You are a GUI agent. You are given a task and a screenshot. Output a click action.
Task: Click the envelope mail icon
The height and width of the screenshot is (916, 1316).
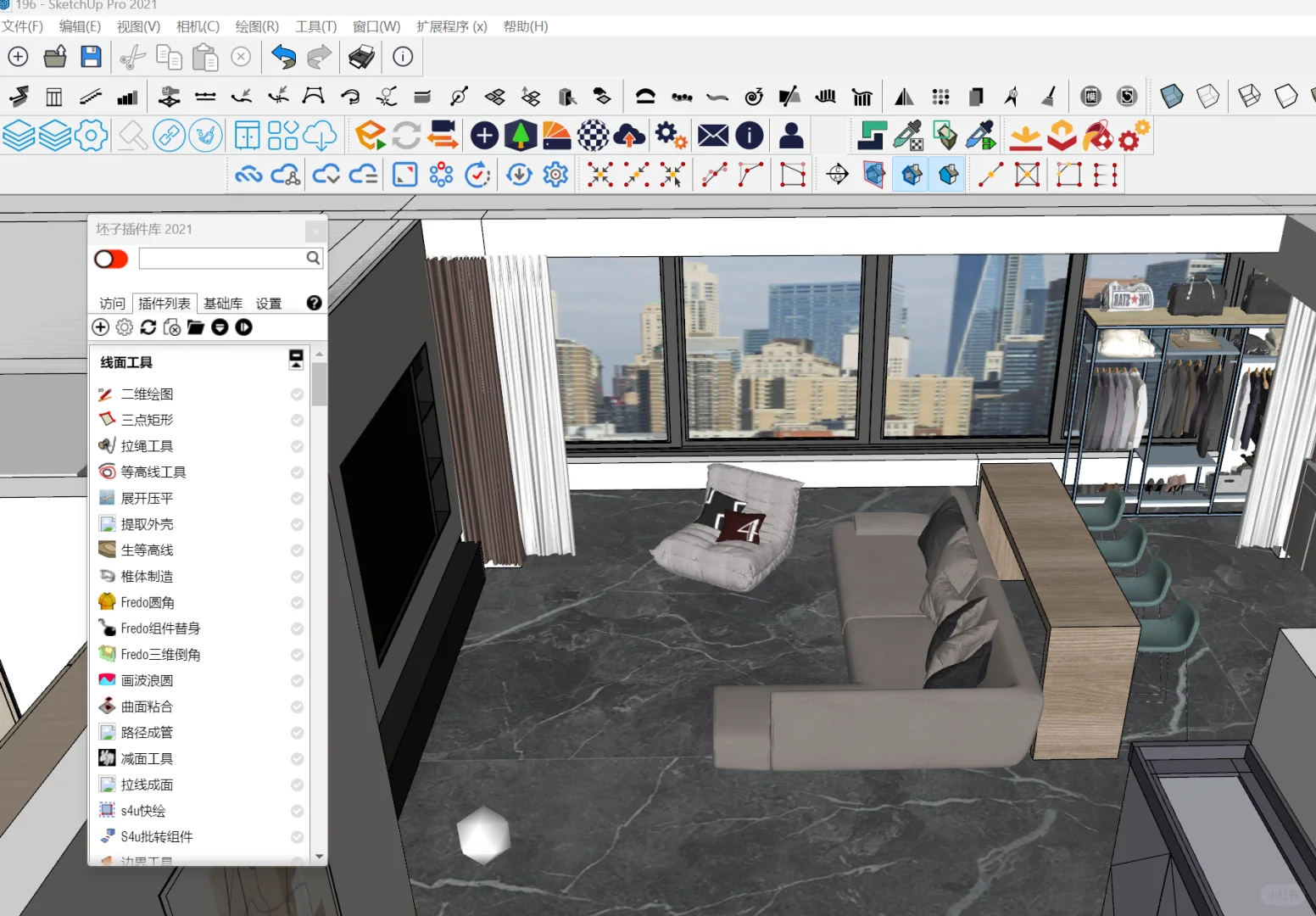(713, 136)
